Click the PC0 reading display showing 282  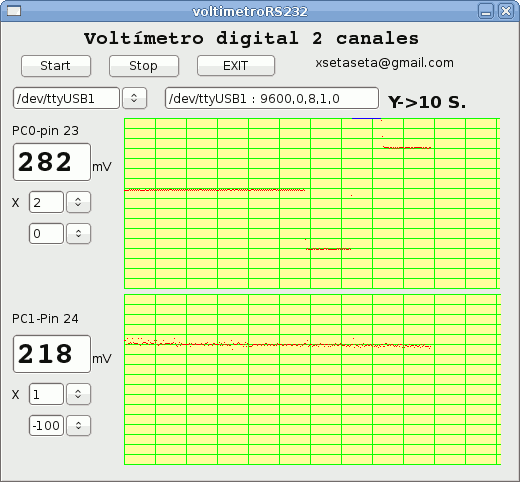tap(52, 162)
